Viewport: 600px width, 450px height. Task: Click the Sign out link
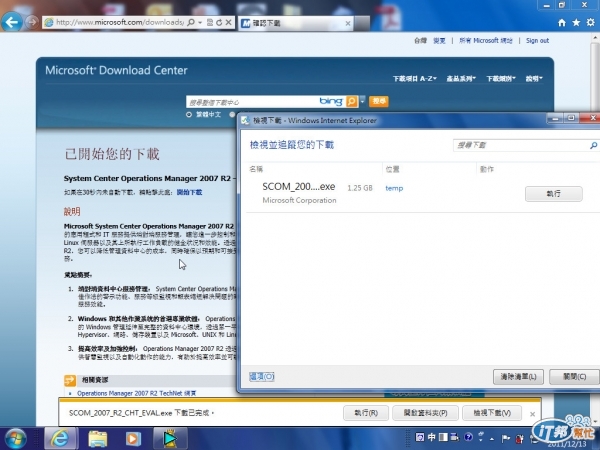[537, 41]
